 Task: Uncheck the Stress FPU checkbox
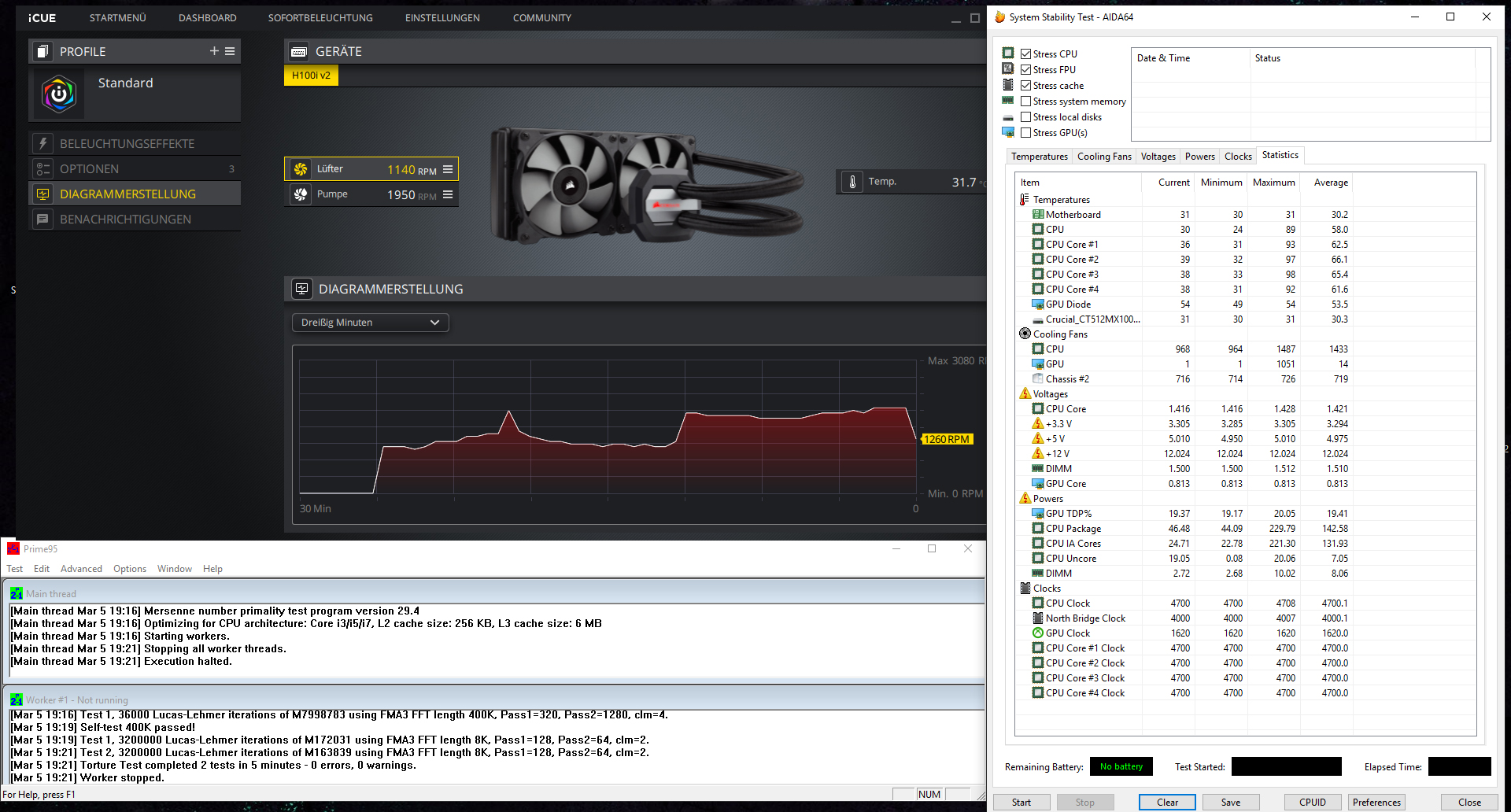[x=1025, y=69]
